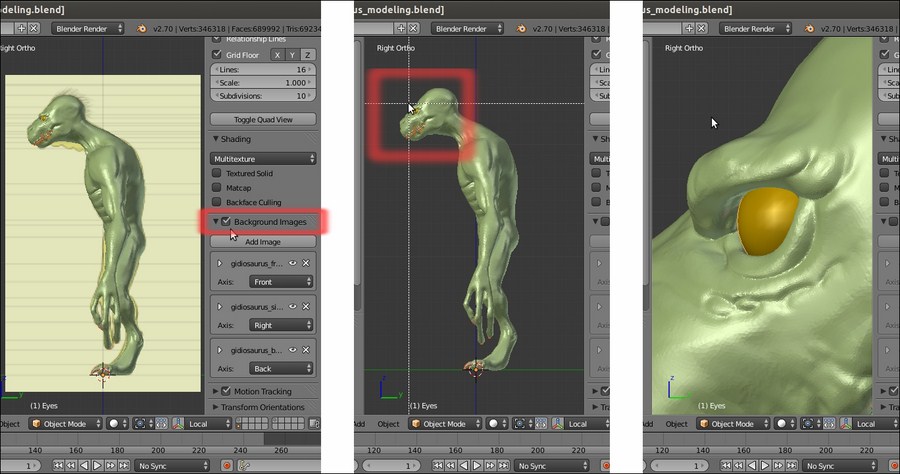Enable the Matcap checkbox
Image resolution: width=900 pixels, height=474 pixels.
tap(217, 187)
